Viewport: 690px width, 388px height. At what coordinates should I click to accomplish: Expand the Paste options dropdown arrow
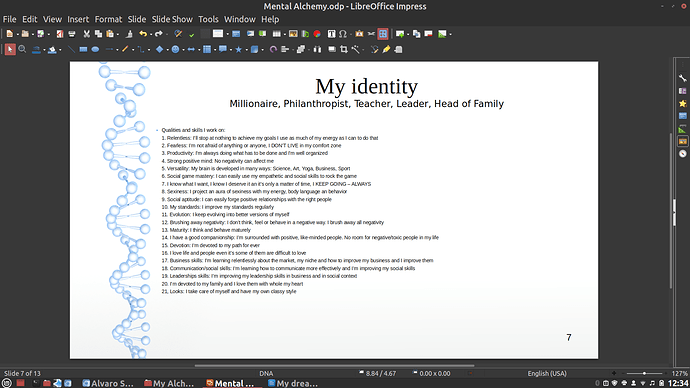(117, 34)
